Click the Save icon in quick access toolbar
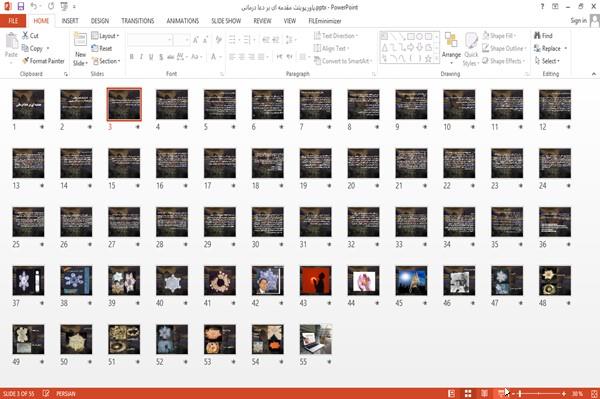600x399 pixels. click(x=21, y=7)
